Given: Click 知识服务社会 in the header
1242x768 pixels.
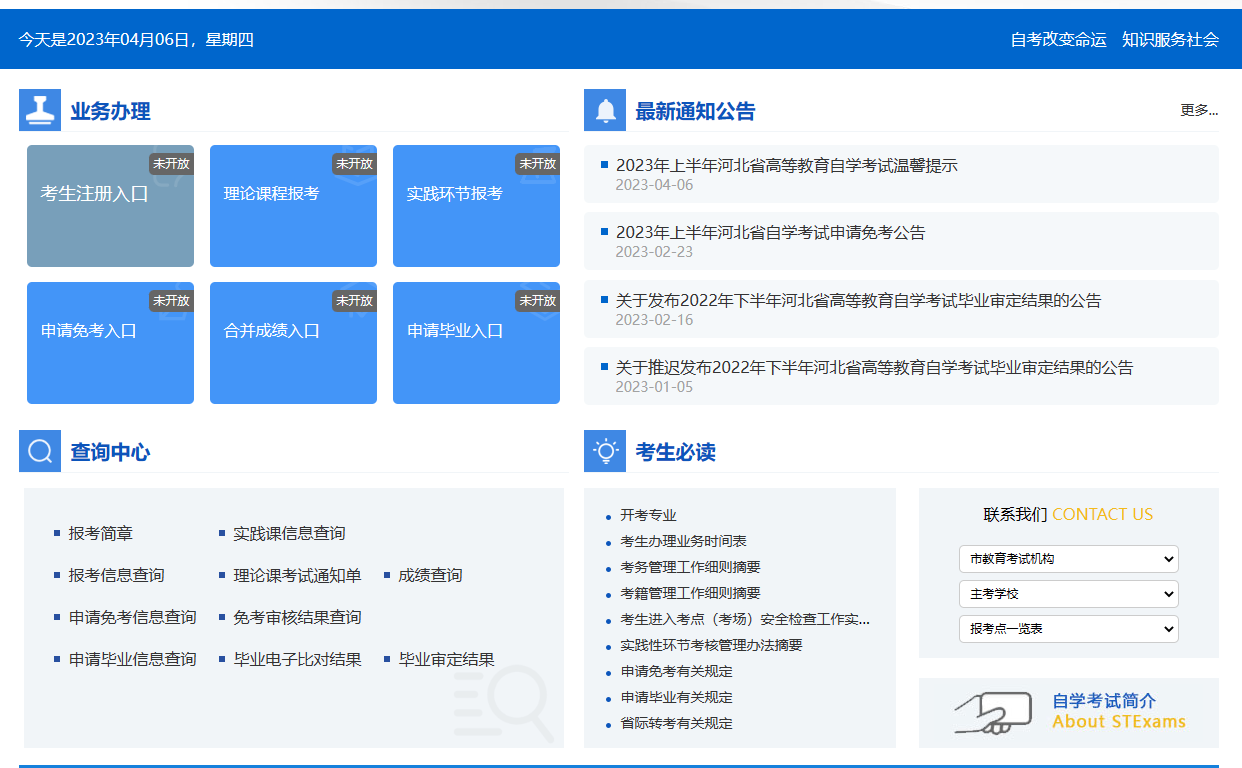Looking at the screenshot, I should pyautogui.click(x=1171, y=40).
